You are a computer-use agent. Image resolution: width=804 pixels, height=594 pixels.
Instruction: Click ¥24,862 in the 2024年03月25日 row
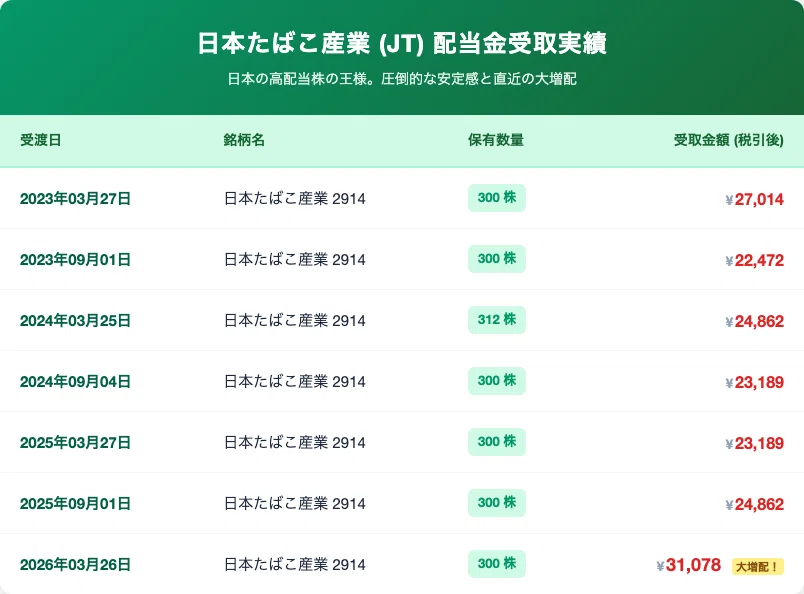[x=755, y=321]
